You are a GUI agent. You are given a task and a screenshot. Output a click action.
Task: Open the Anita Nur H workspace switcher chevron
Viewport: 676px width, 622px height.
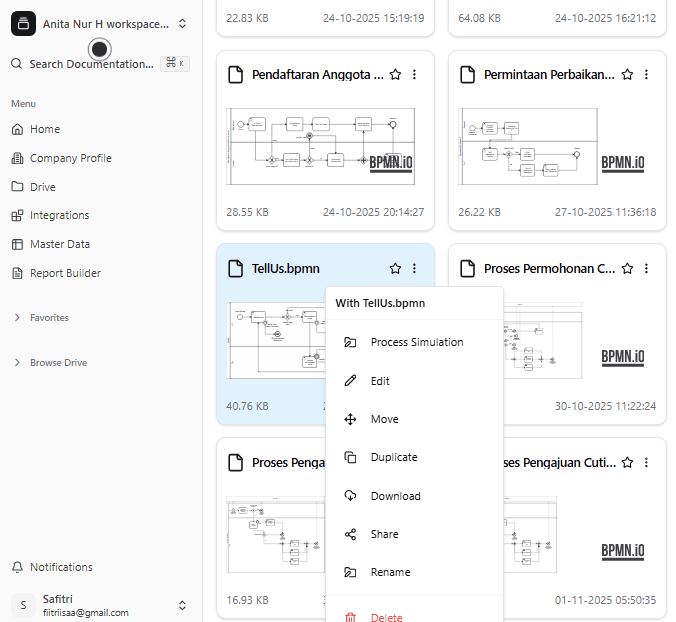(x=182, y=24)
